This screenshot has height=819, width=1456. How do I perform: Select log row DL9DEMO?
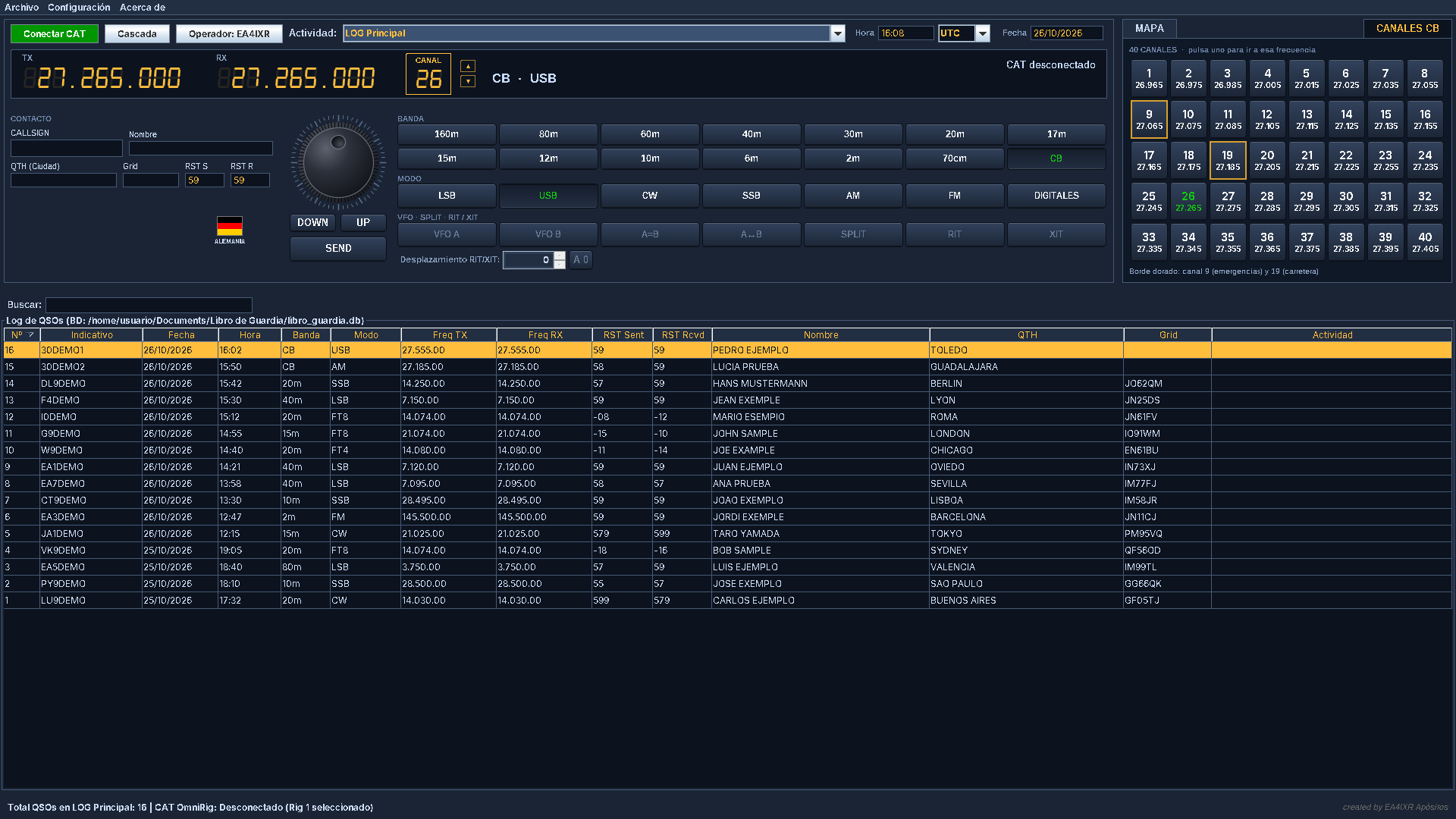tap(728, 384)
